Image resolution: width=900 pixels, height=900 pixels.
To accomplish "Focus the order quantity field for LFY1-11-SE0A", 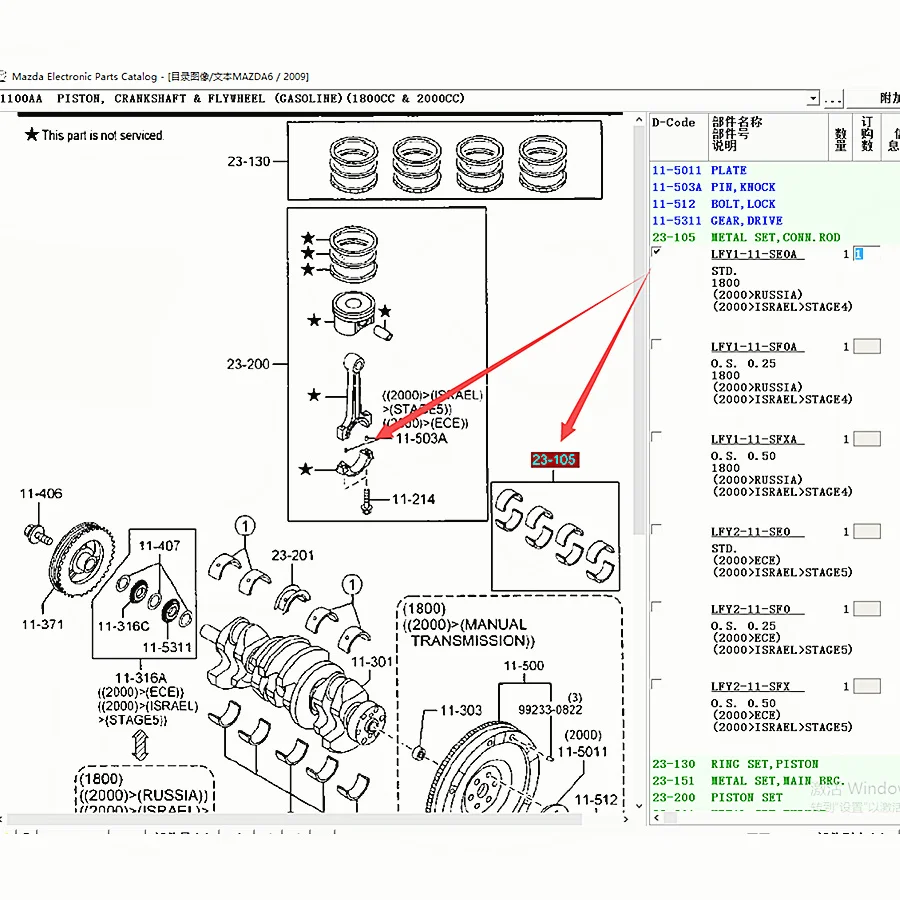I will pos(867,254).
